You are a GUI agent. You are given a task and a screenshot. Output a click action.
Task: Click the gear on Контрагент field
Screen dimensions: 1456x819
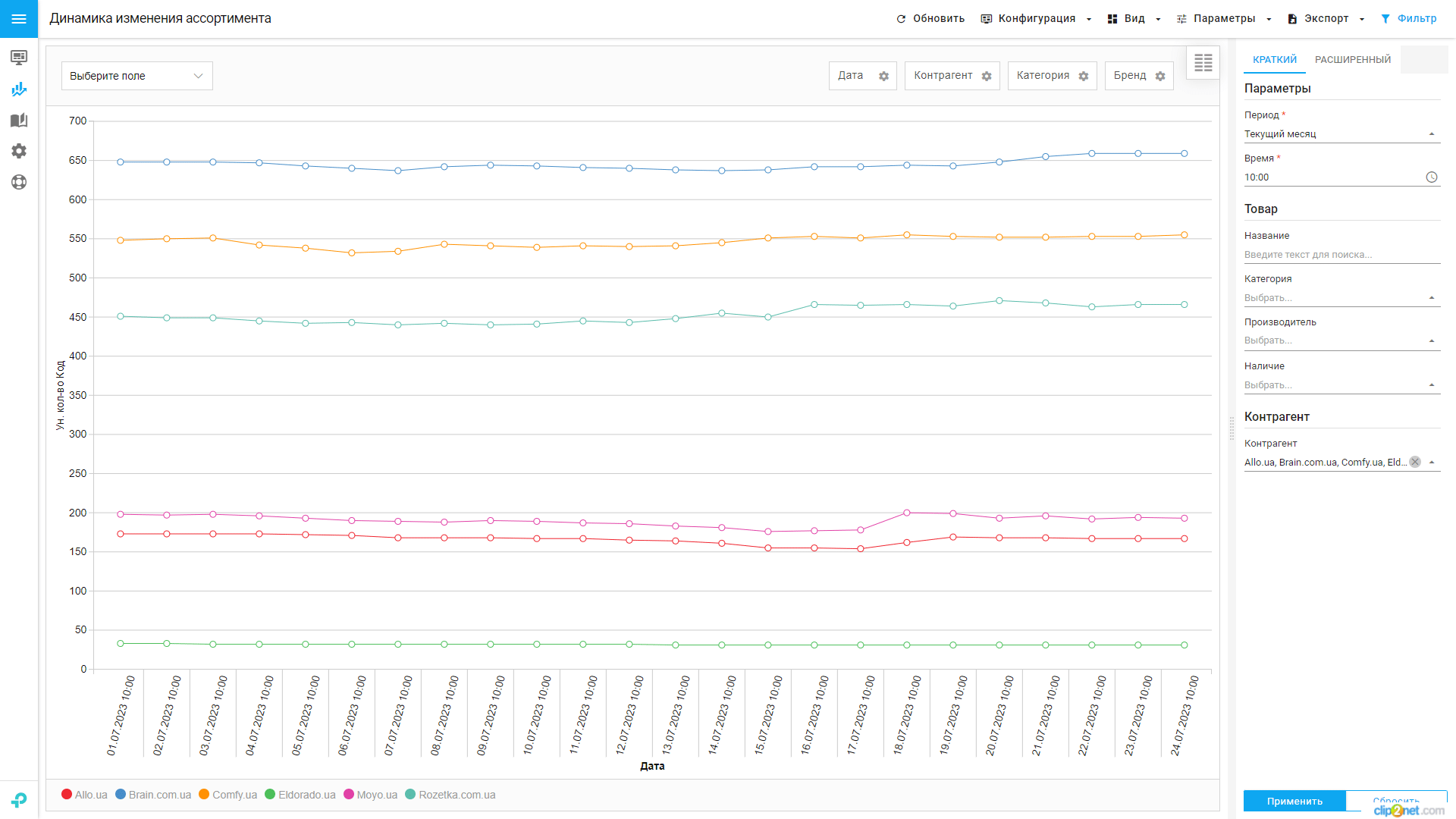(x=987, y=76)
